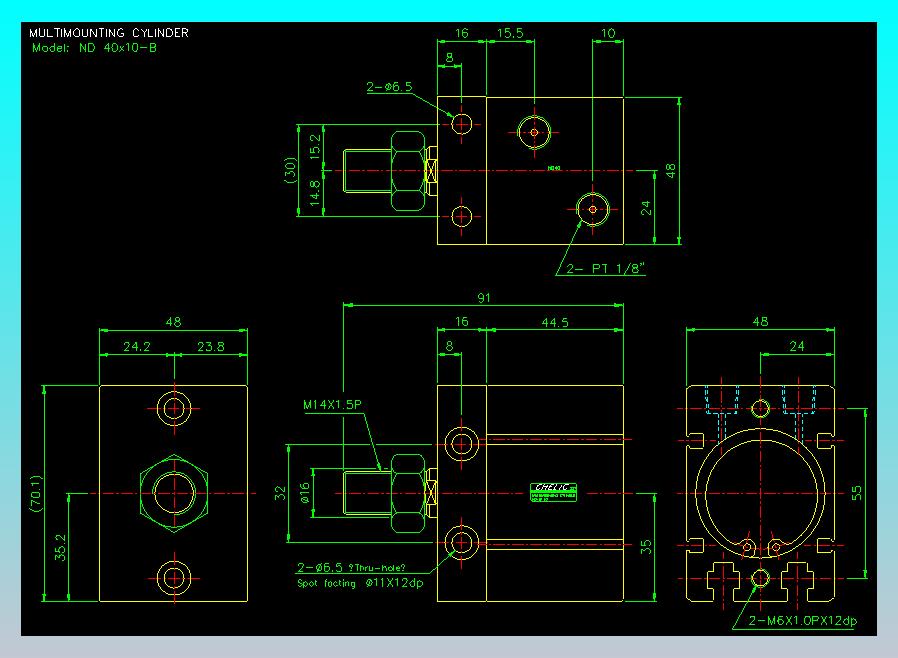Select the hexagonal nut outline in the front-face view
This screenshot has width=898, height=658.
coord(174,493)
